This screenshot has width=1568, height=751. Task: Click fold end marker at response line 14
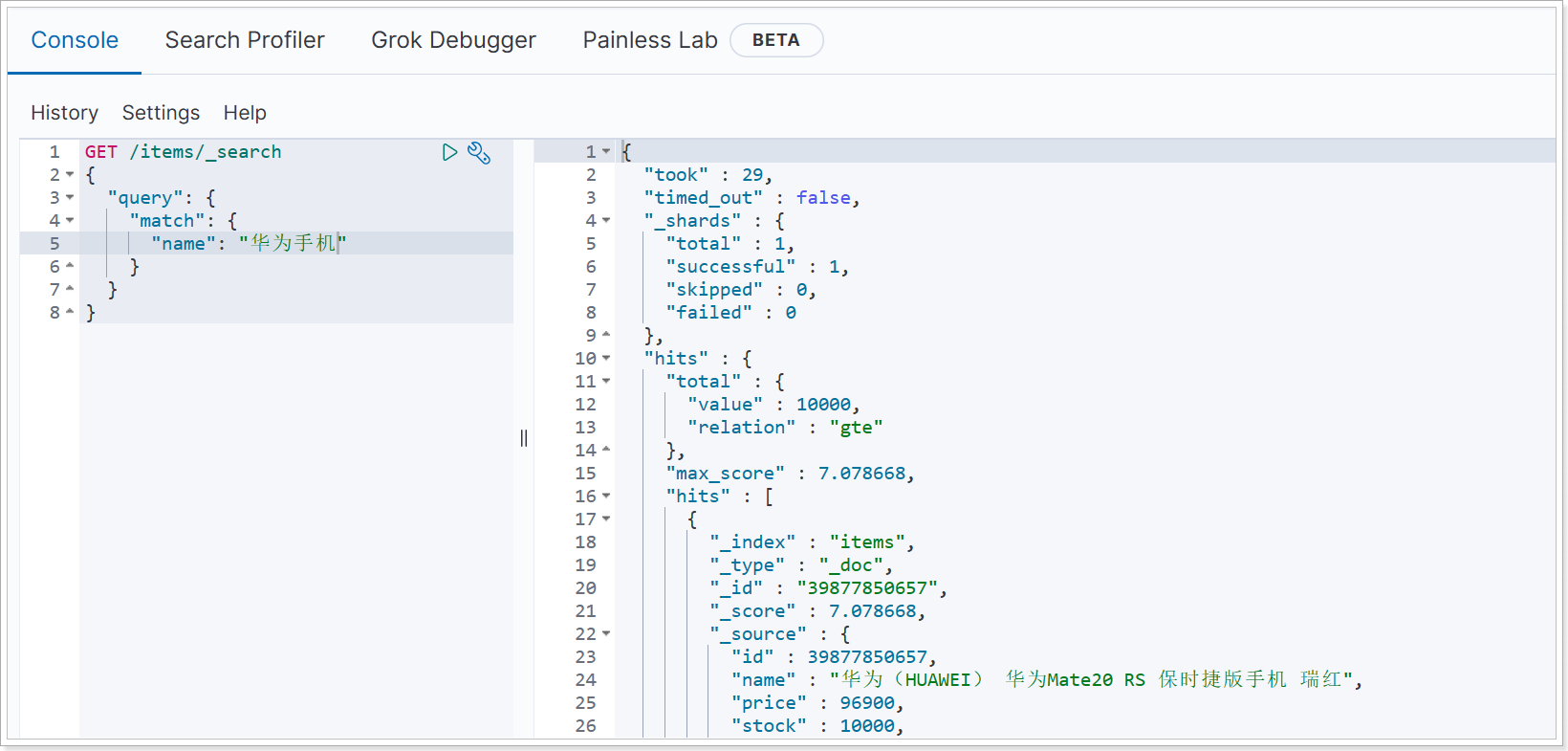(x=606, y=450)
